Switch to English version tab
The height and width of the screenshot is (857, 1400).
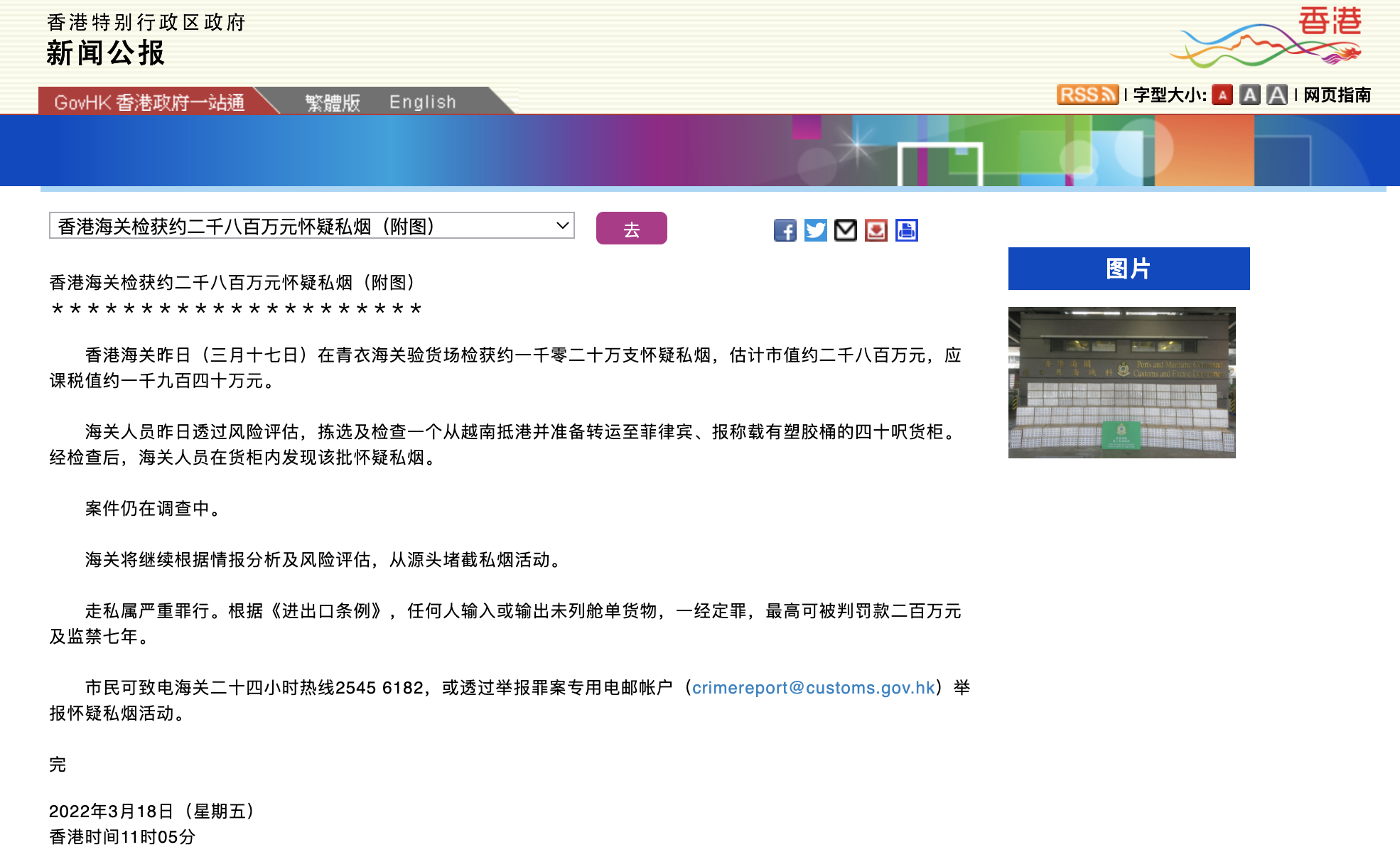click(422, 102)
